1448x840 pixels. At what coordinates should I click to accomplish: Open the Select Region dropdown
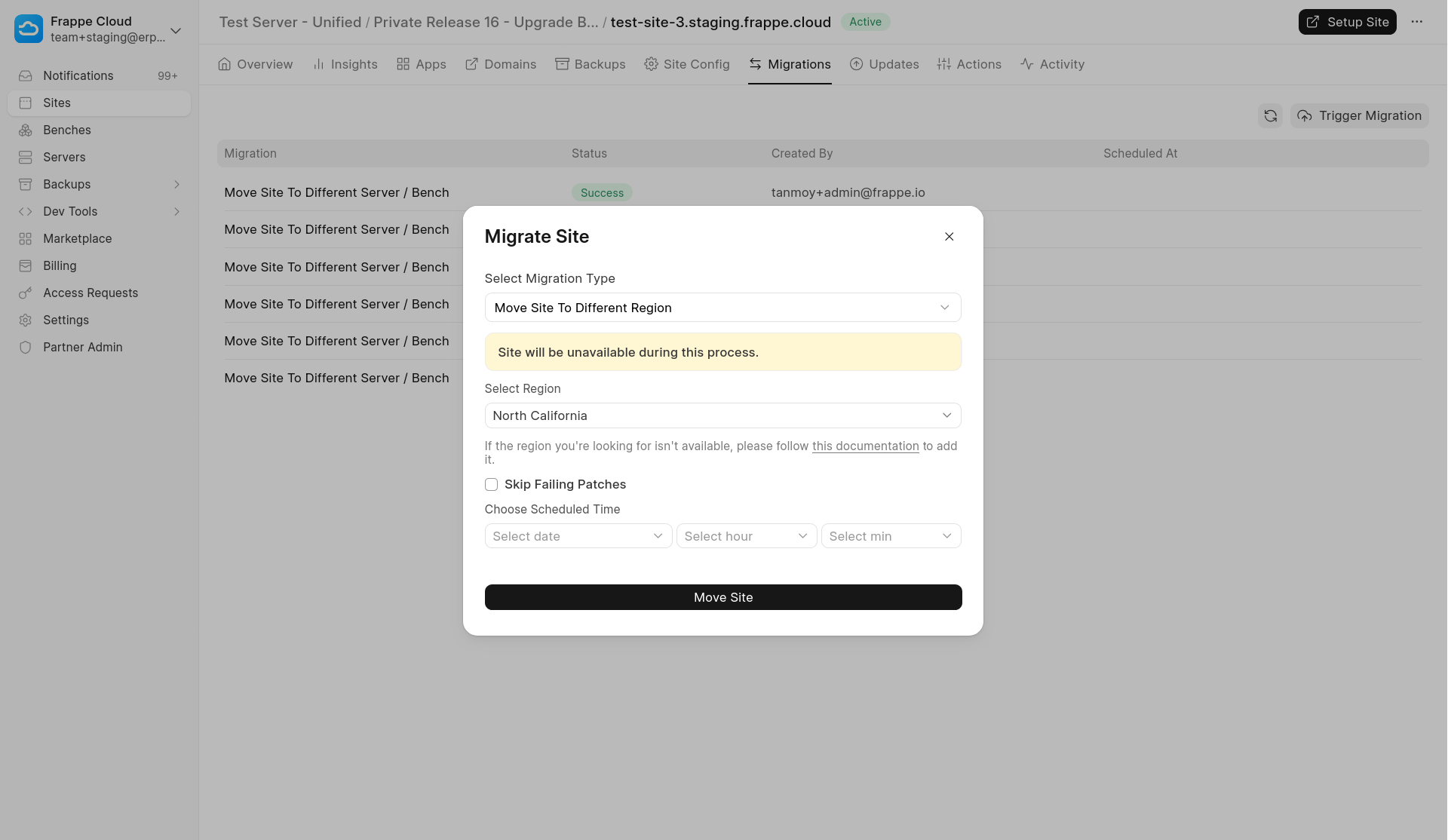point(722,415)
